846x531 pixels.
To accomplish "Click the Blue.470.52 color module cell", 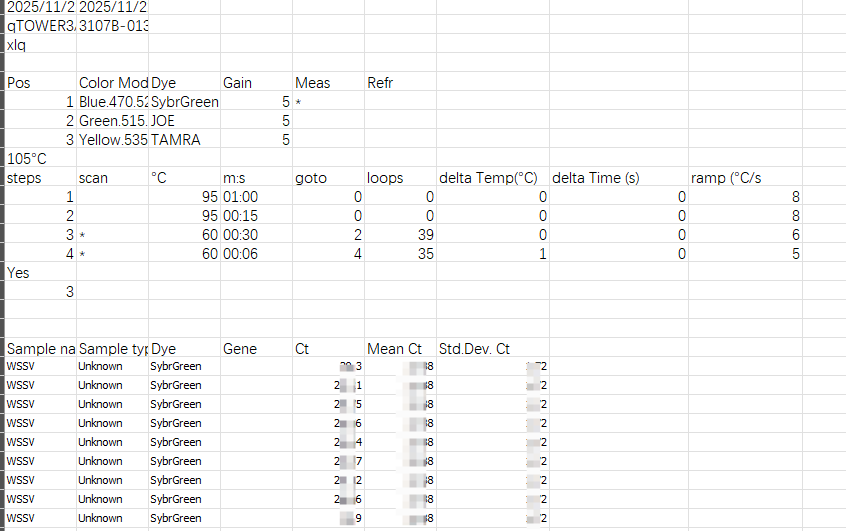I will pos(113,102).
